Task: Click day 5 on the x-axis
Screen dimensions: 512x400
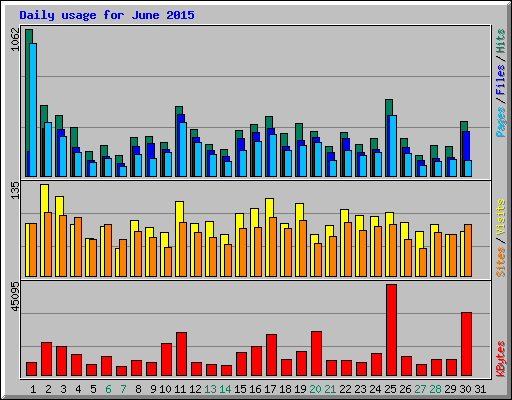Action: [93, 389]
